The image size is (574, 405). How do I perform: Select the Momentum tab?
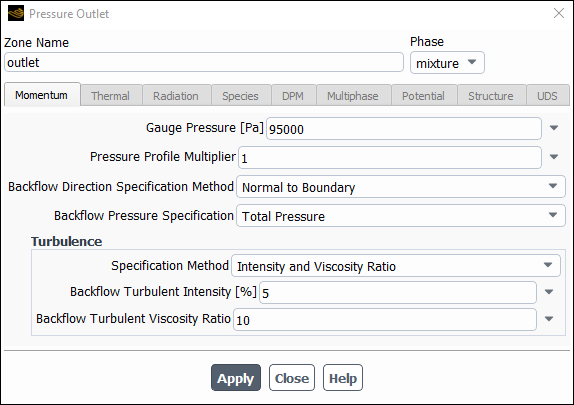[x=42, y=95]
